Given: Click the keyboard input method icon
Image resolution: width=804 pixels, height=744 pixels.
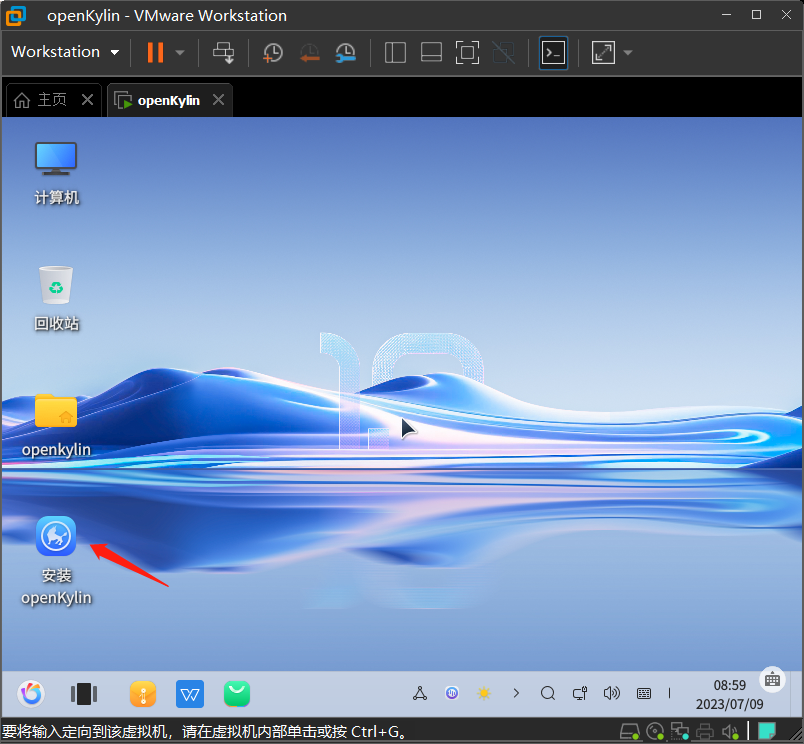Looking at the screenshot, I should tap(644, 694).
